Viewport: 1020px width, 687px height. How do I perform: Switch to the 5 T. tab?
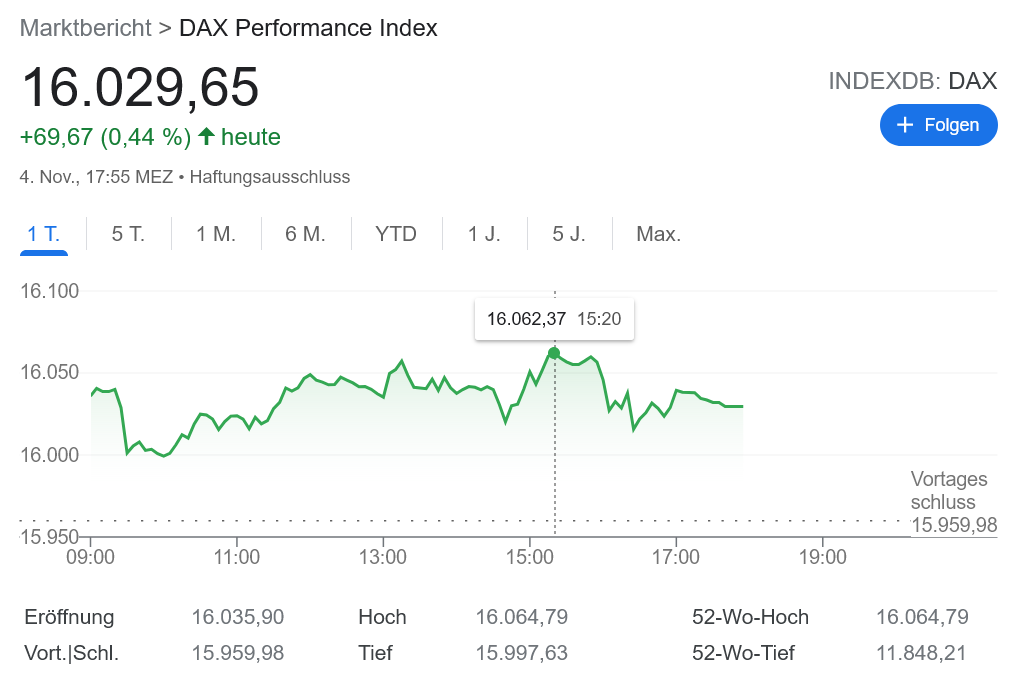click(128, 235)
